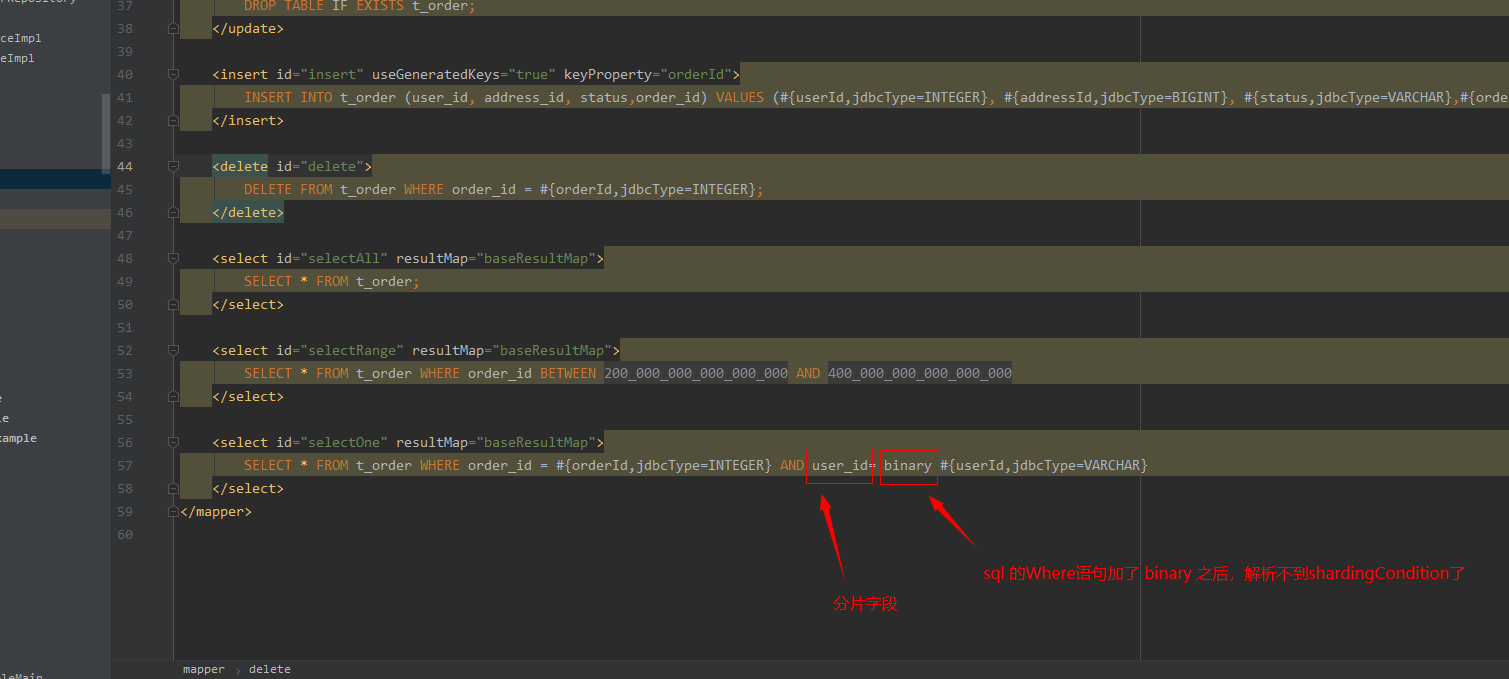Open the mapper breadcrumb at the bottom
Viewport: 1509px width, 679px height.
coord(203,668)
